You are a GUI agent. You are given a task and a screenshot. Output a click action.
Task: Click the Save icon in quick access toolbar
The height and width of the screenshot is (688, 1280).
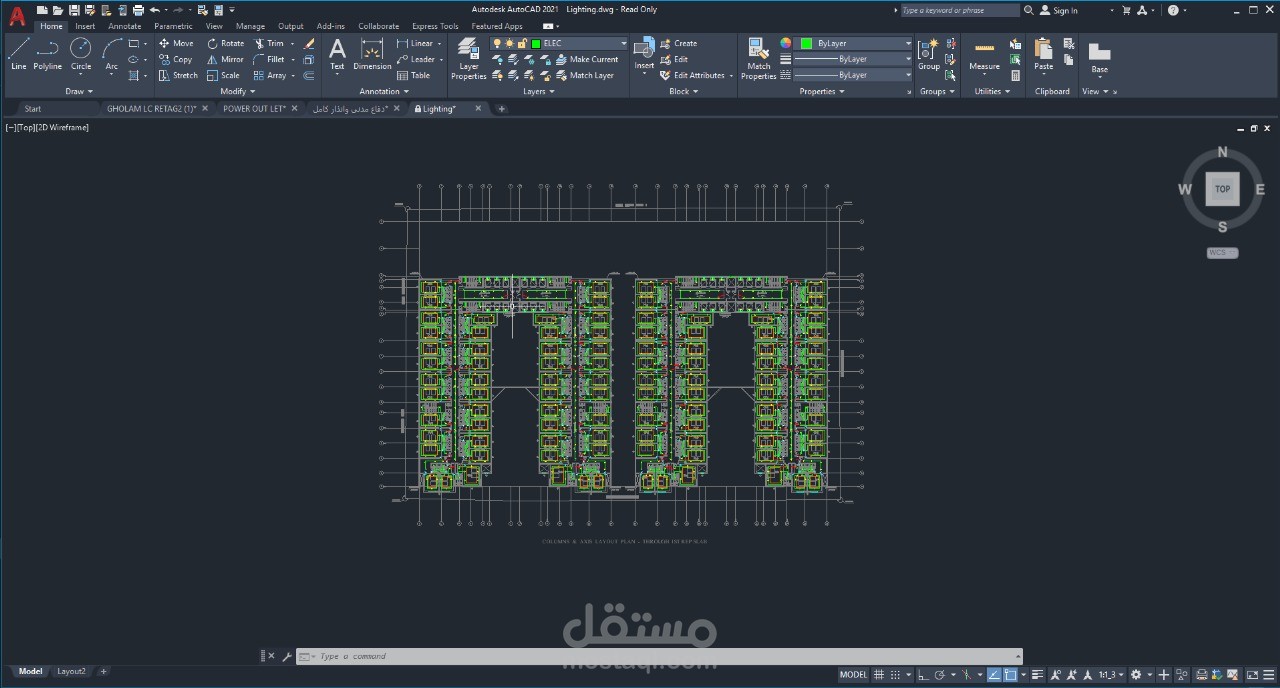[74, 10]
